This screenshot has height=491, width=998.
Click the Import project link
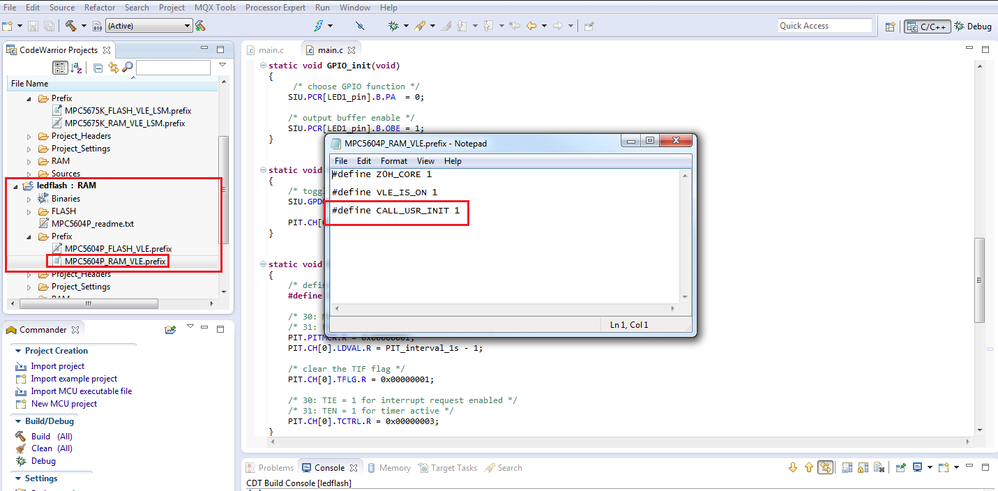tap(57, 366)
